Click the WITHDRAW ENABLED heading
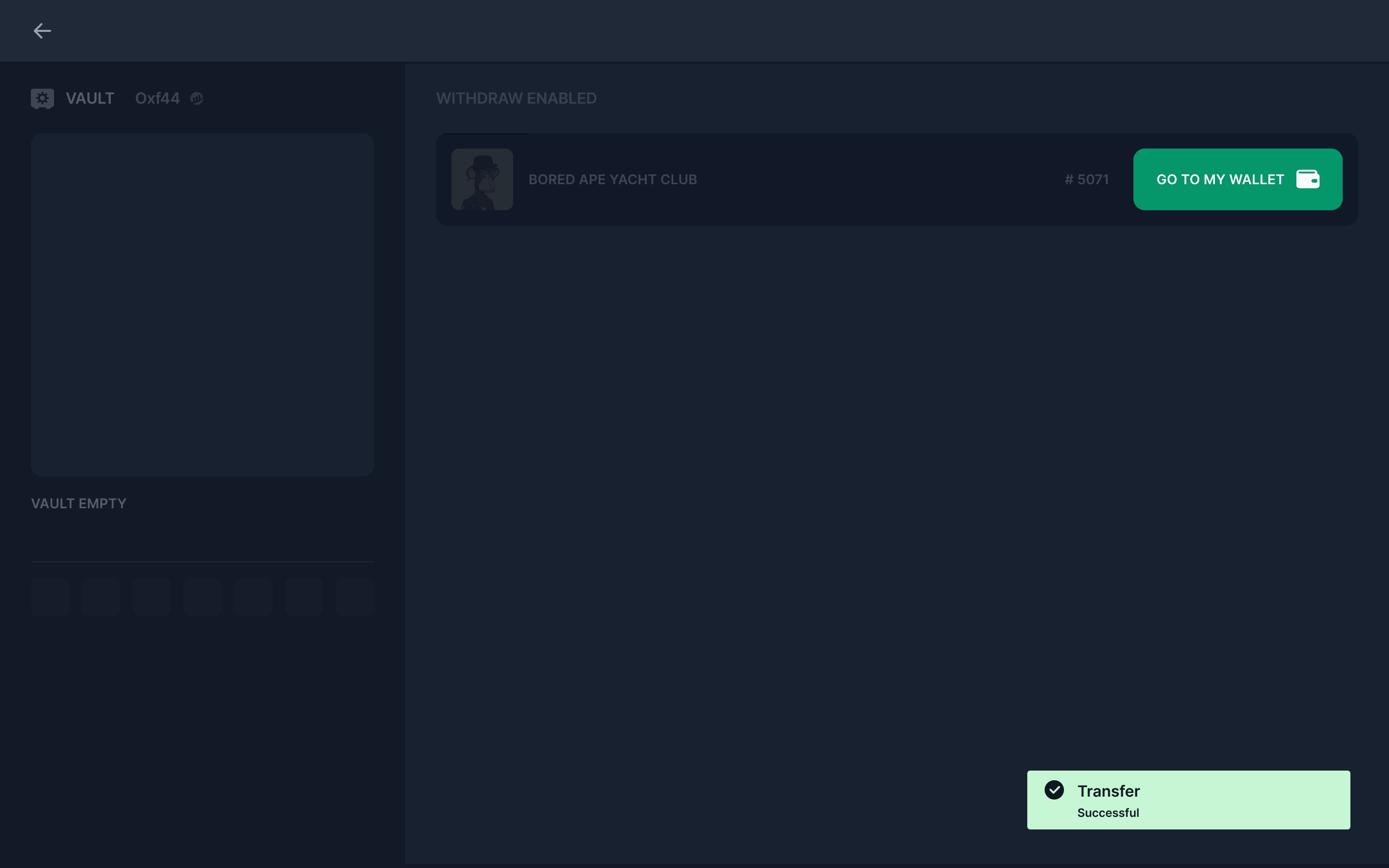The height and width of the screenshot is (868, 1389). click(x=516, y=99)
